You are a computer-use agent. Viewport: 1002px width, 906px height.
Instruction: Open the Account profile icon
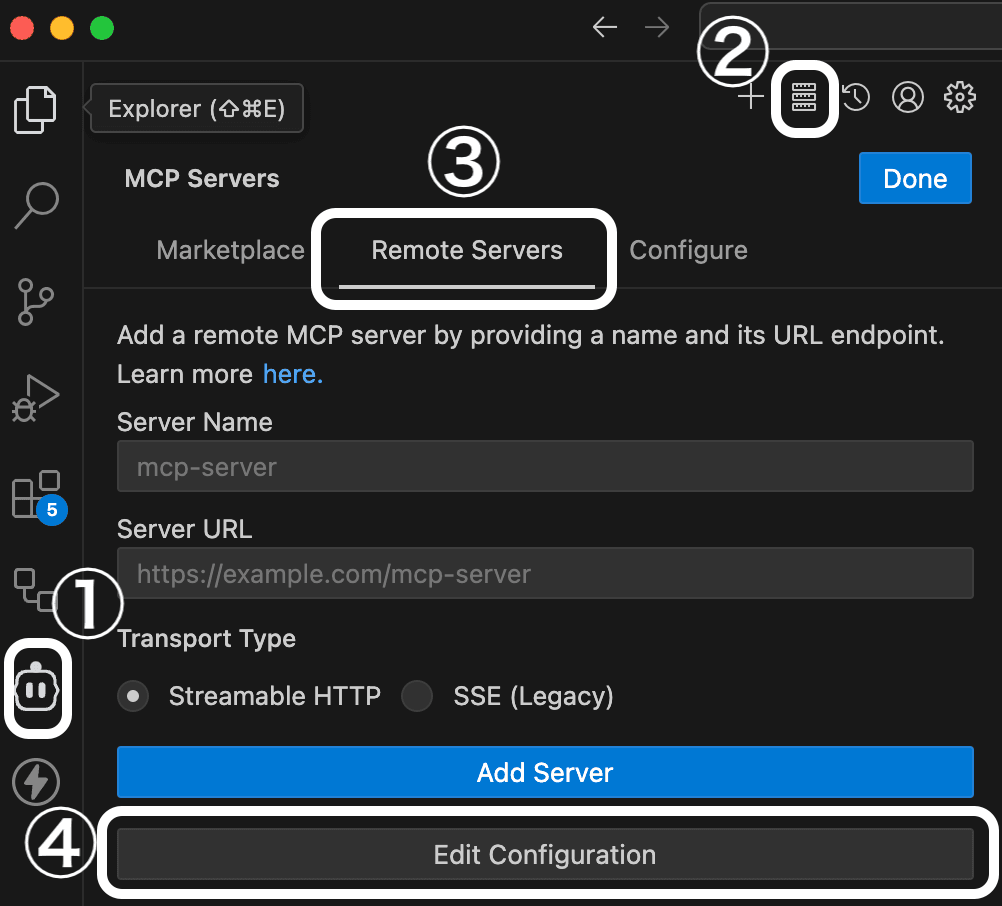pyautogui.click(x=908, y=97)
